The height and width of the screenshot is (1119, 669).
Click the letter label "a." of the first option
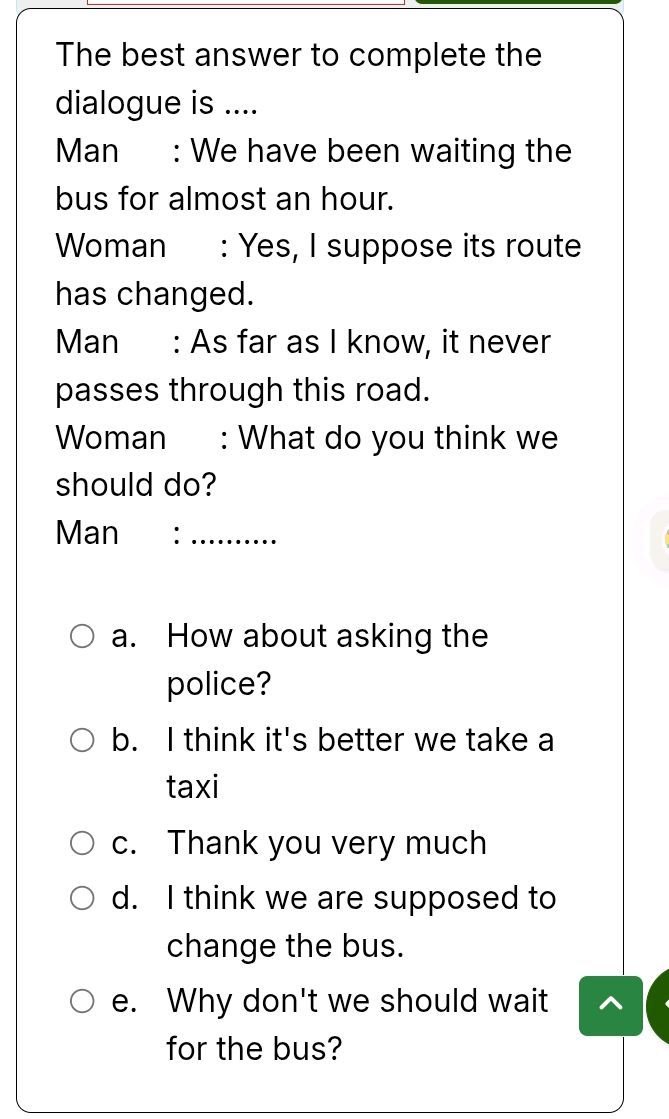[124, 636]
